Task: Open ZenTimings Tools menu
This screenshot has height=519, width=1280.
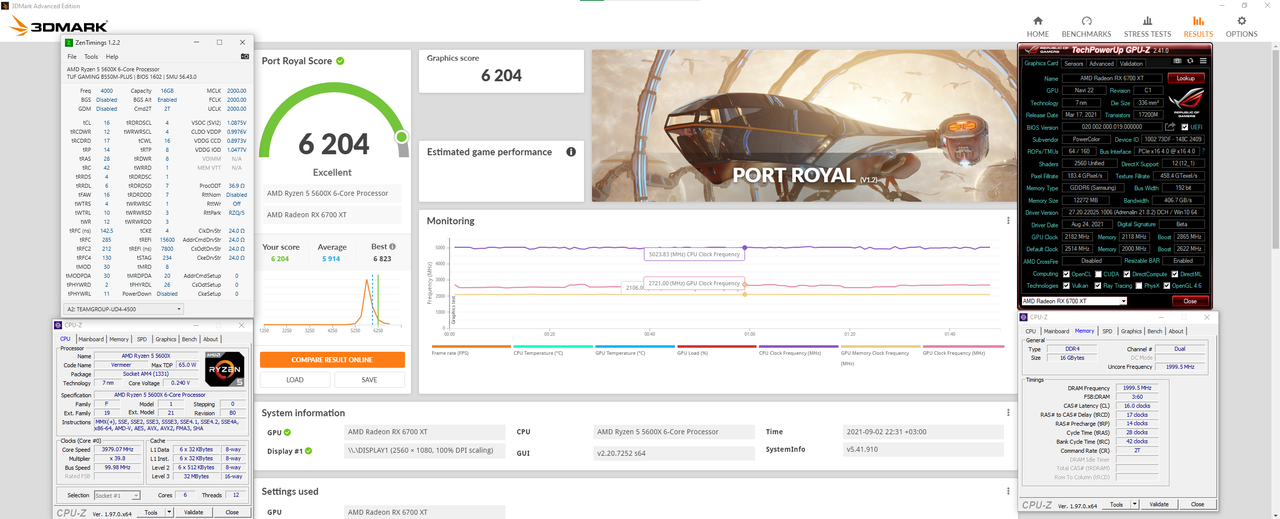Action: click(91, 57)
